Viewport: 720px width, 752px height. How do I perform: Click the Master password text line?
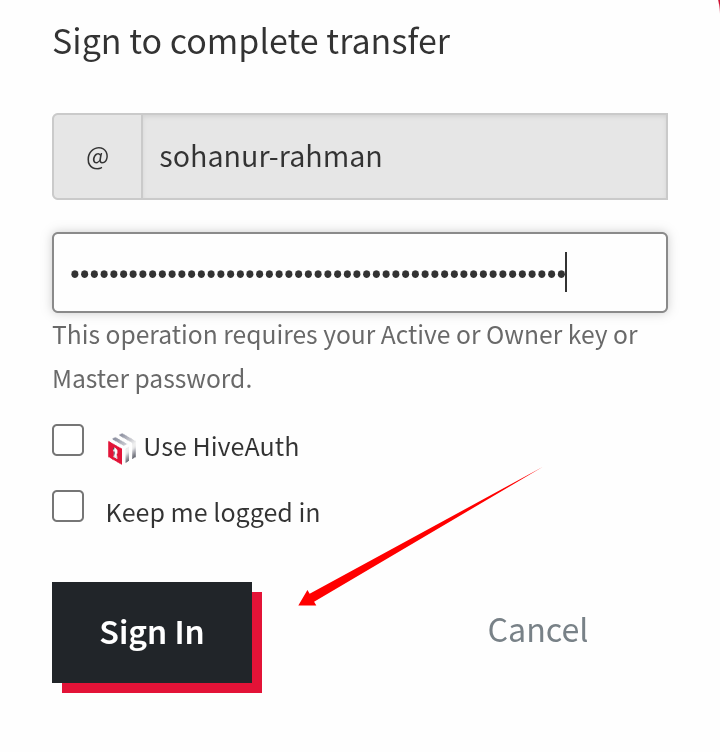[152, 379]
